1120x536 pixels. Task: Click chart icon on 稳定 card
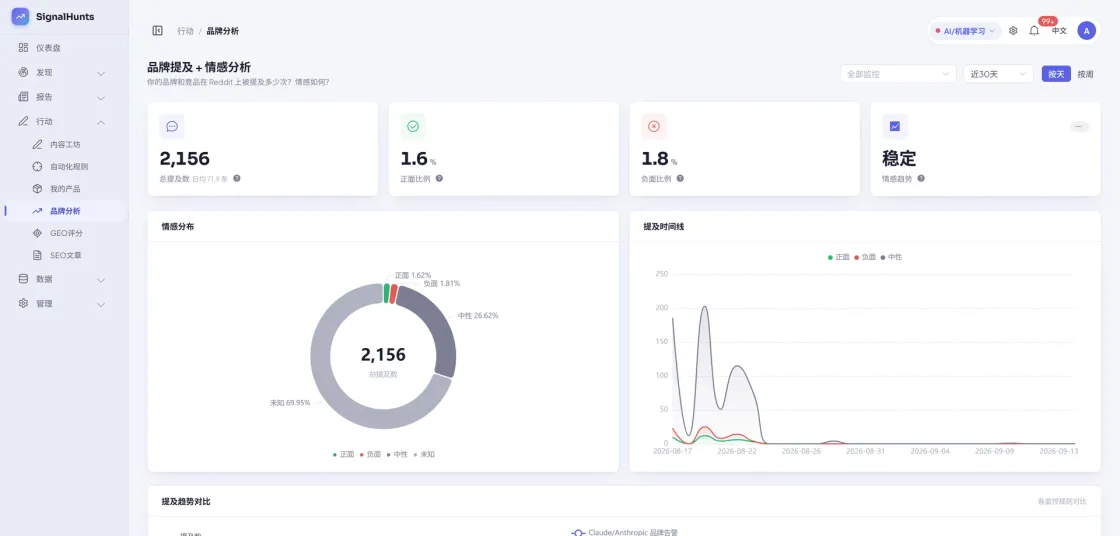pyautogui.click(x=895, y=126)
